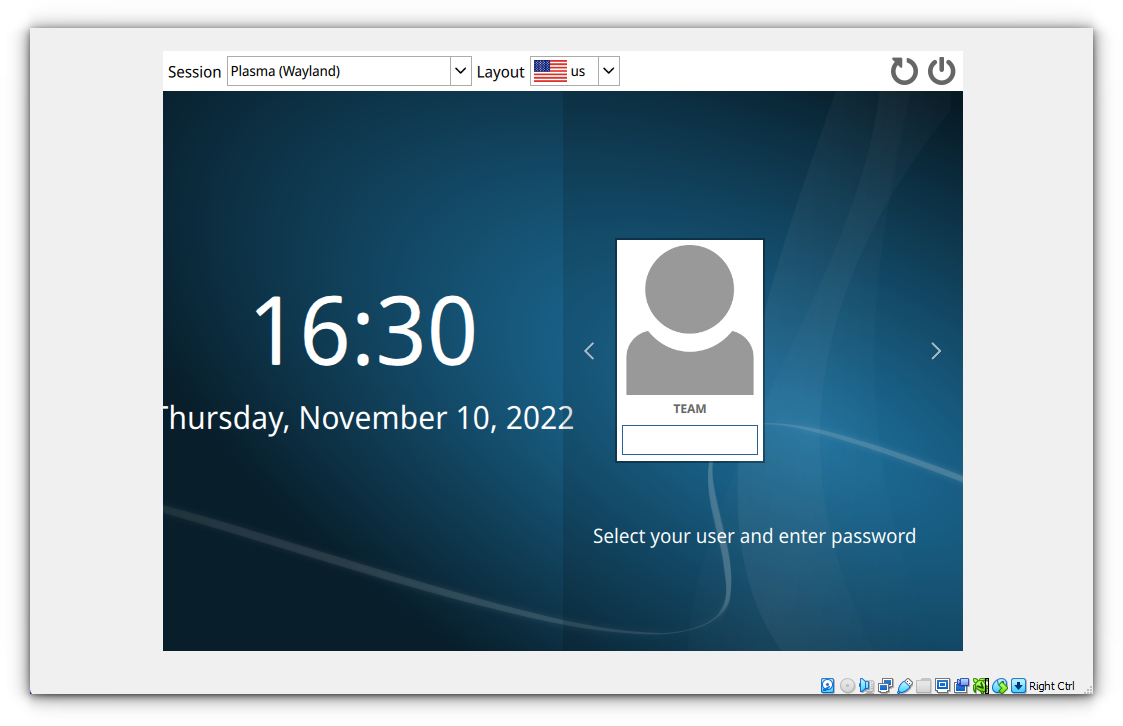The image size is (1123, 726).
Task: Click the display settings tray icon
Action: tap(942, 685)
